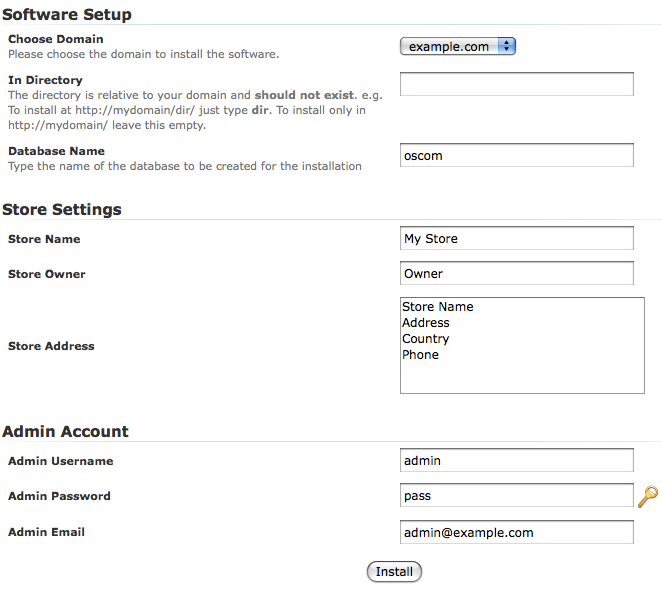Viewport: 662px width, 598px height.
Task: Focus the empty In Directory input field
Action: coord(517,84)
